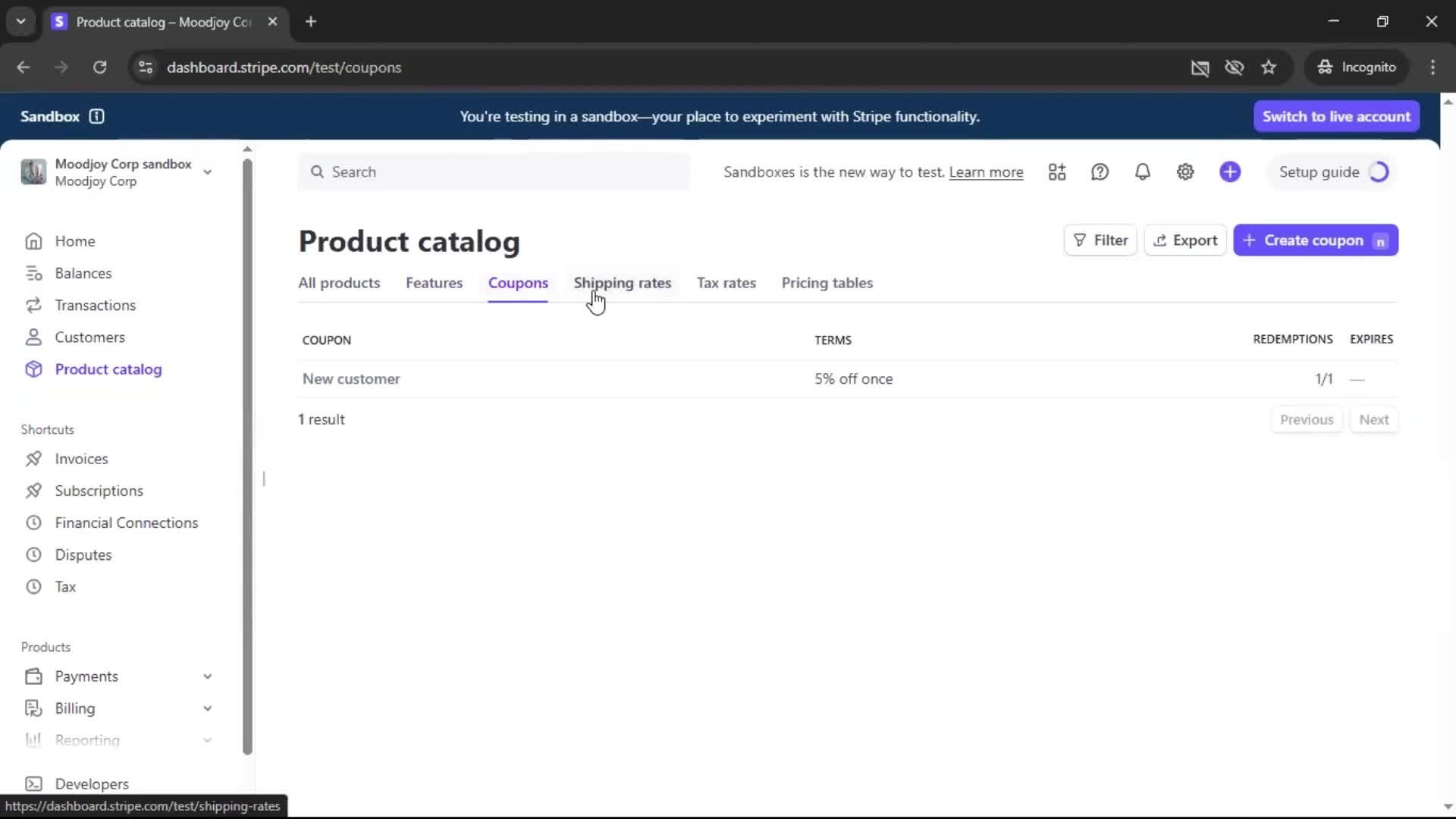This screenshot has height=819, width=1456.
Task: Expand the Billing section
Action: [207, 708]
